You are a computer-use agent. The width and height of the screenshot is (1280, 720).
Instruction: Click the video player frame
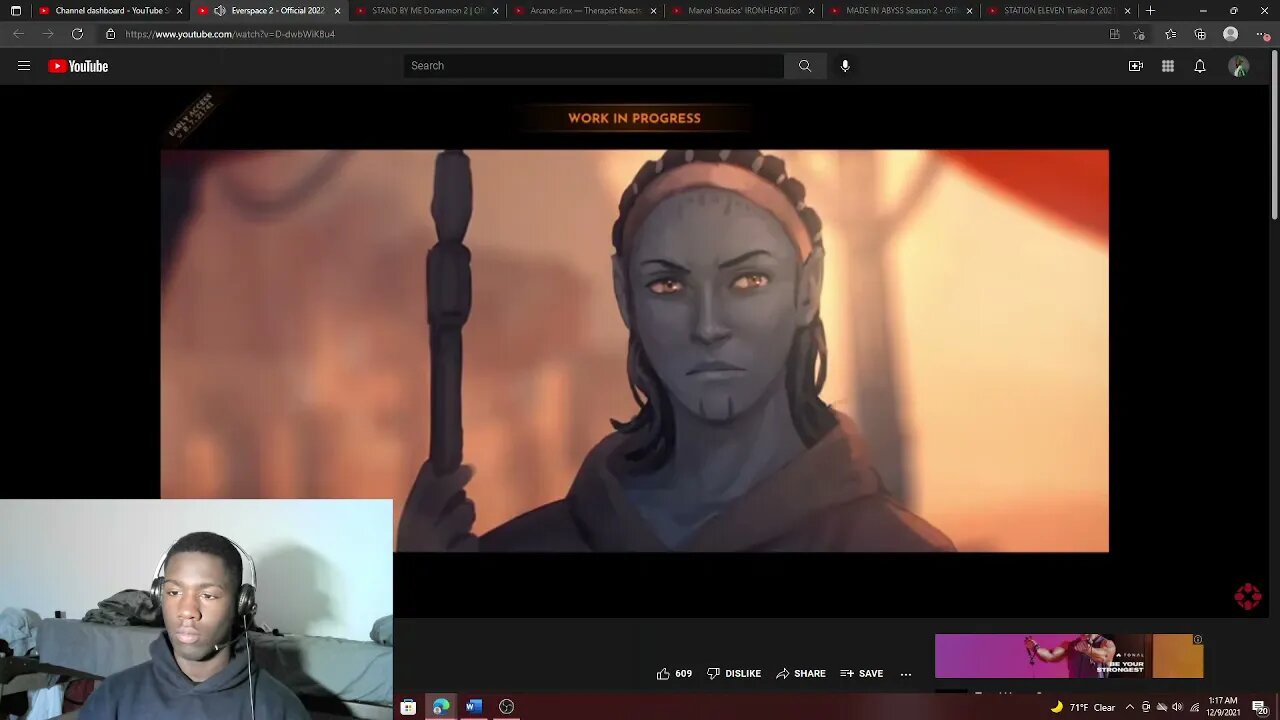tap(634, 350)
